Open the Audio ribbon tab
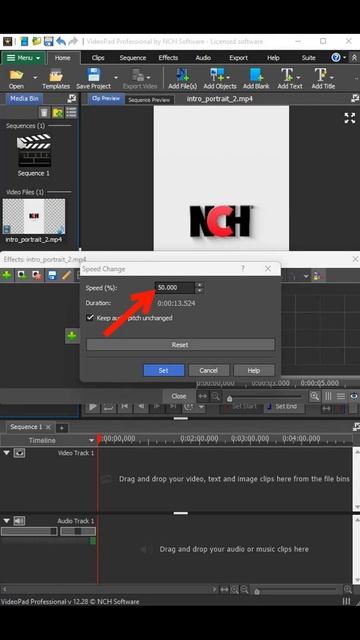Screen dimensions: 360x640 click(203, 58)
